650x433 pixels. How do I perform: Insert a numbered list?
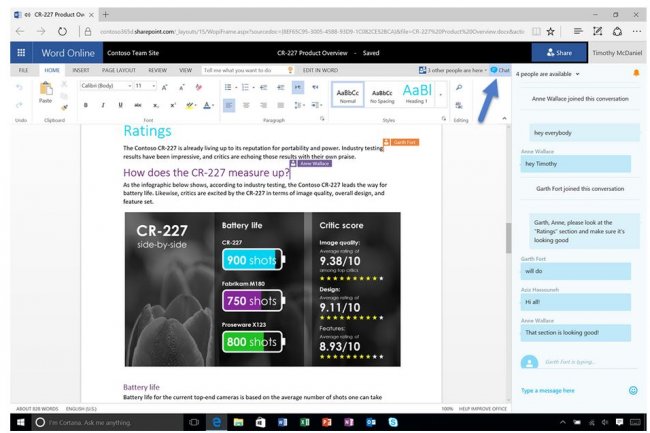click(245, 87)
